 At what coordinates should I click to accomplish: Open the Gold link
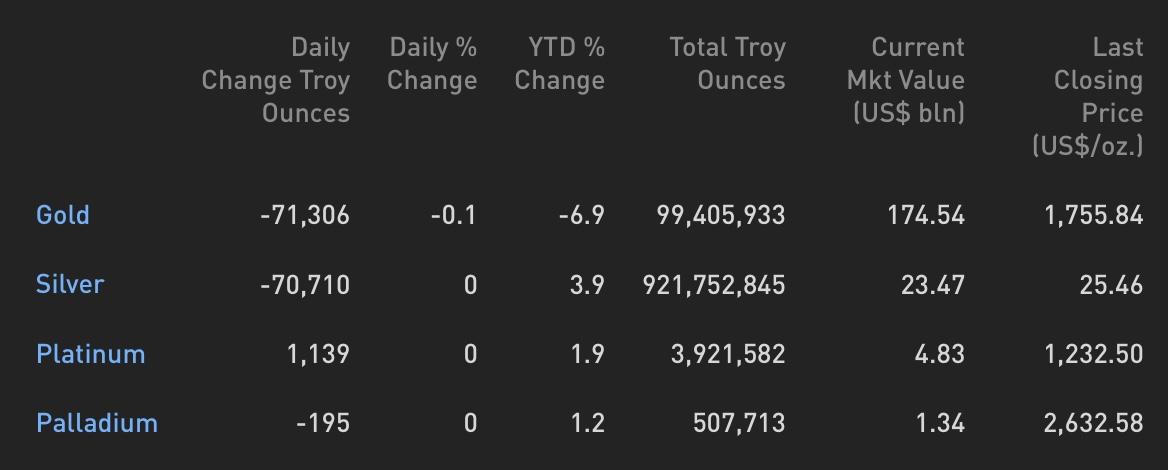(x=63, y=215)
